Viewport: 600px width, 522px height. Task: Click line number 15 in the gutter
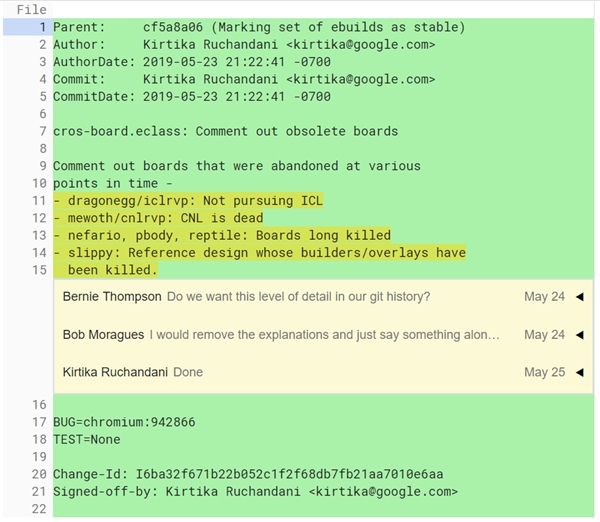click(39, 270)
